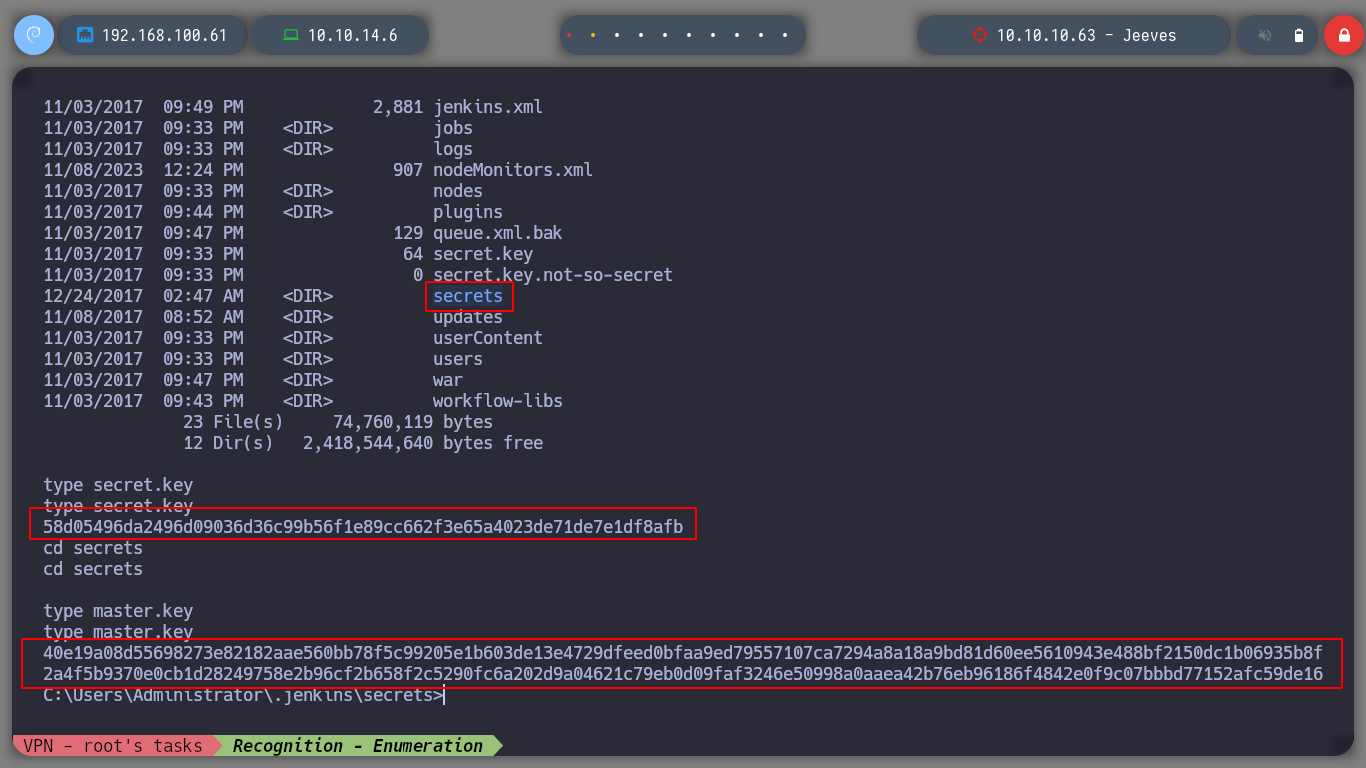The width and height of the screenshot is (1366, 768).
Task: Click the 129 size of queue.xml.bak
Action: (x=408, y=233)
